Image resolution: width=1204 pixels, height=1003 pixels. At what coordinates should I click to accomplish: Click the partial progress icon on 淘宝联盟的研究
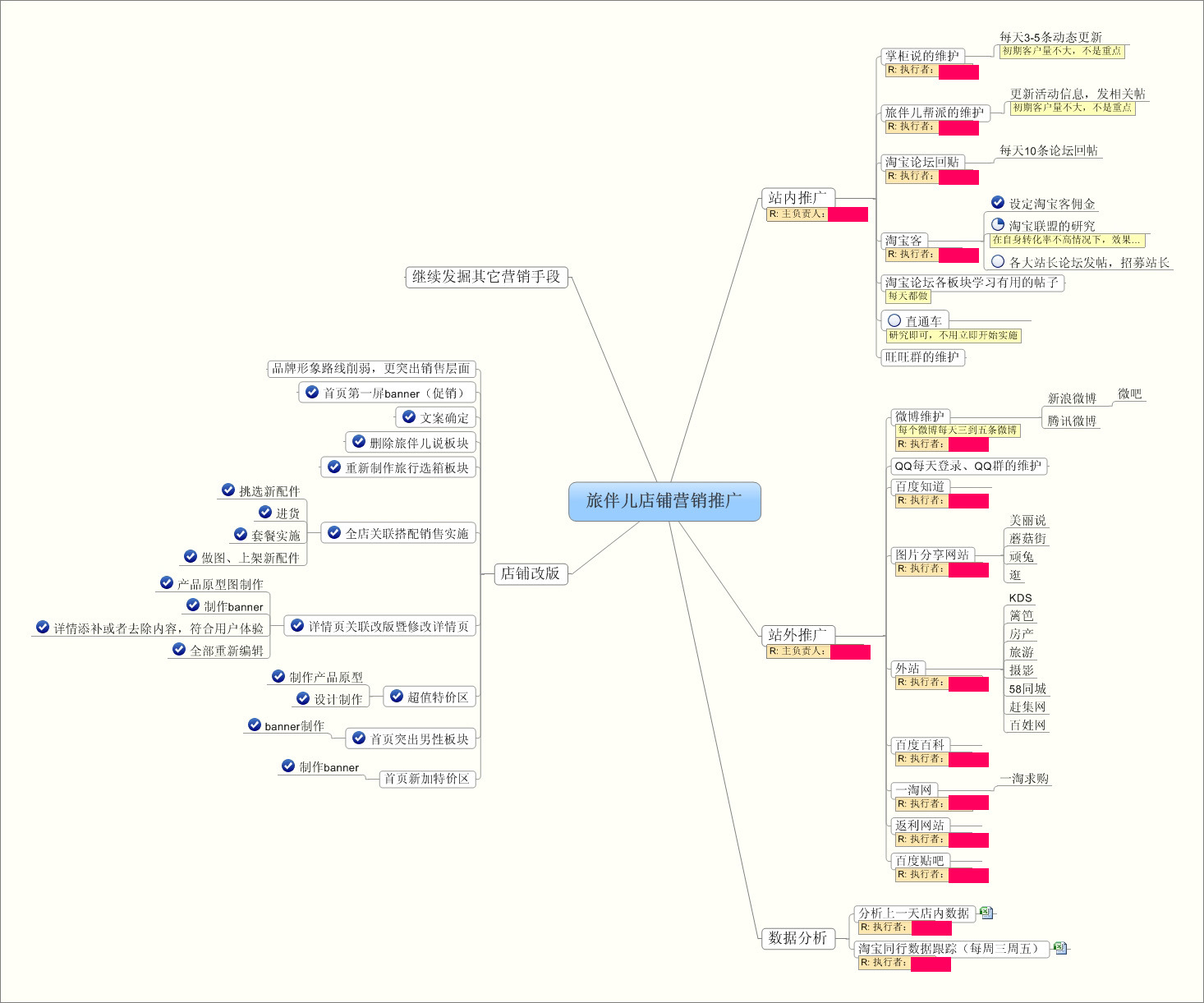pos(998,223)
